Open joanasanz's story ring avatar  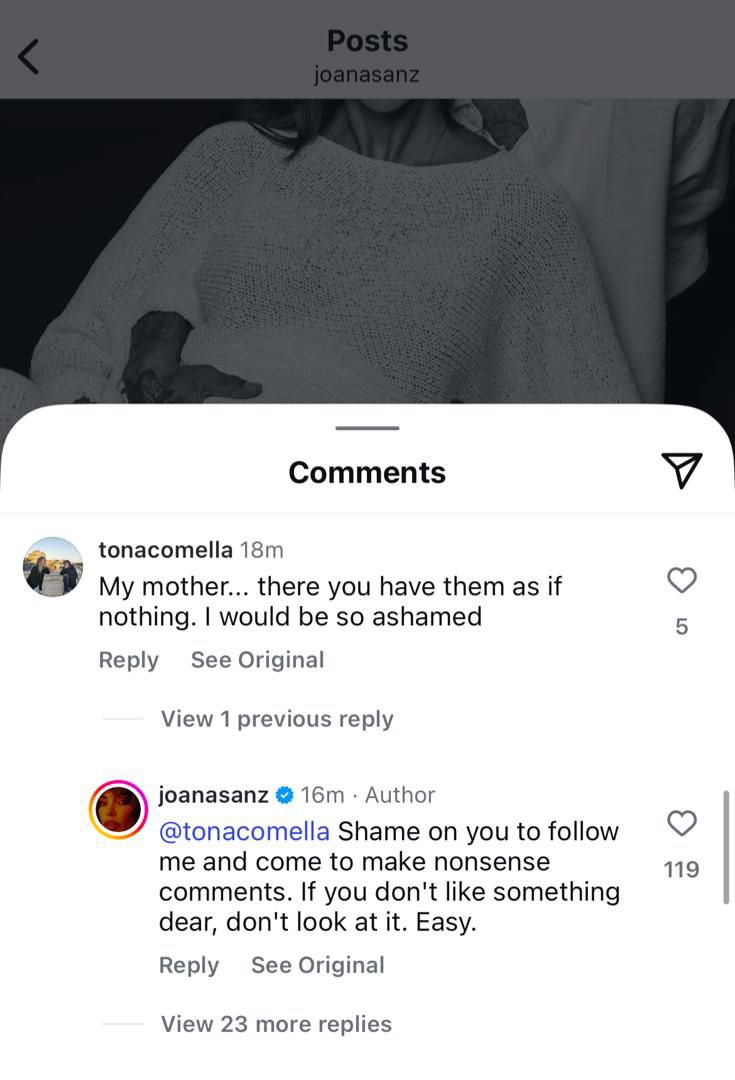pyautogui.click(x=119, y=809)
